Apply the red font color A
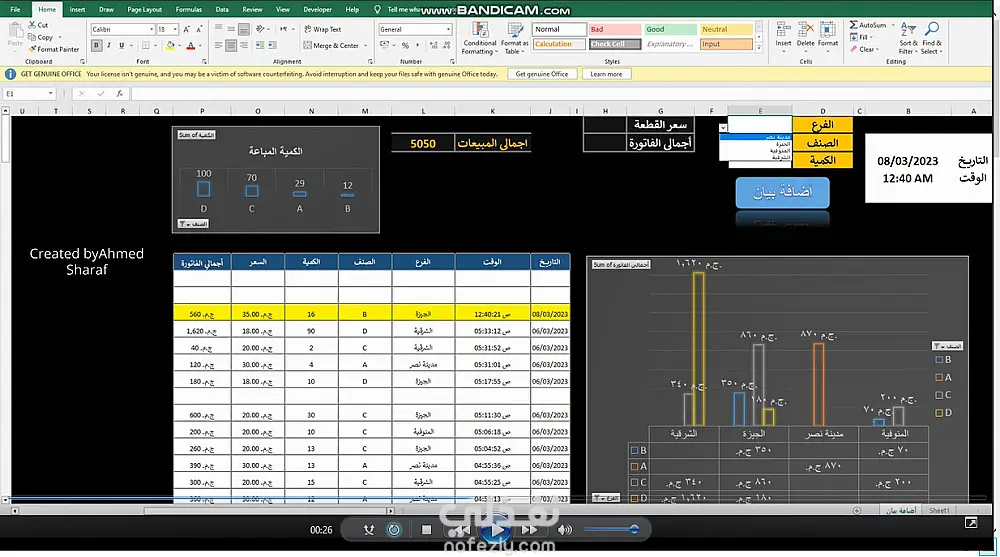Image resolution: width=1000 pixels, height=557 pixels. point(190,45)
